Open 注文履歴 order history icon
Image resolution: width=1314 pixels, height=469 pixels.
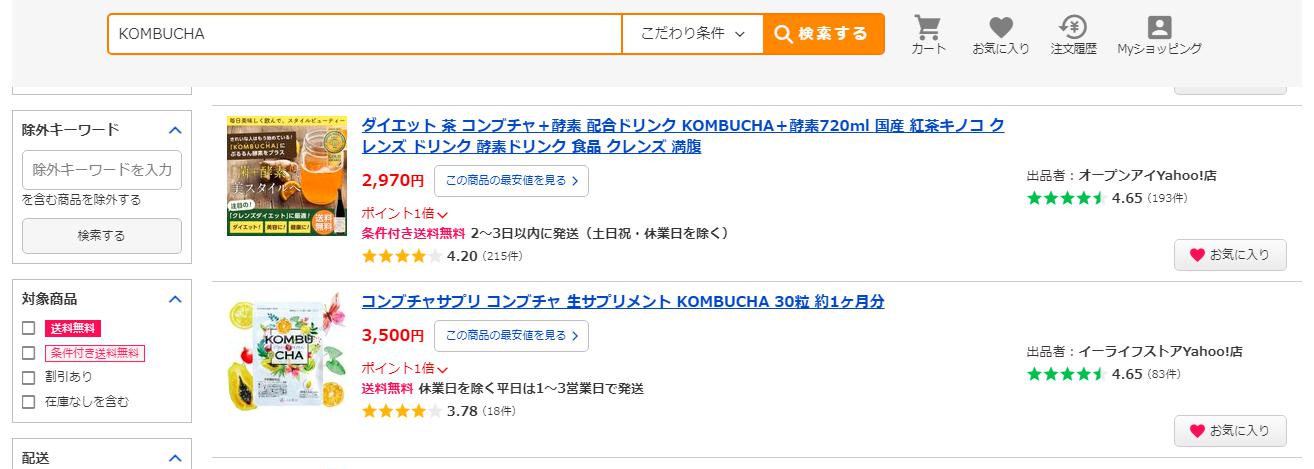click(1073, 35)
